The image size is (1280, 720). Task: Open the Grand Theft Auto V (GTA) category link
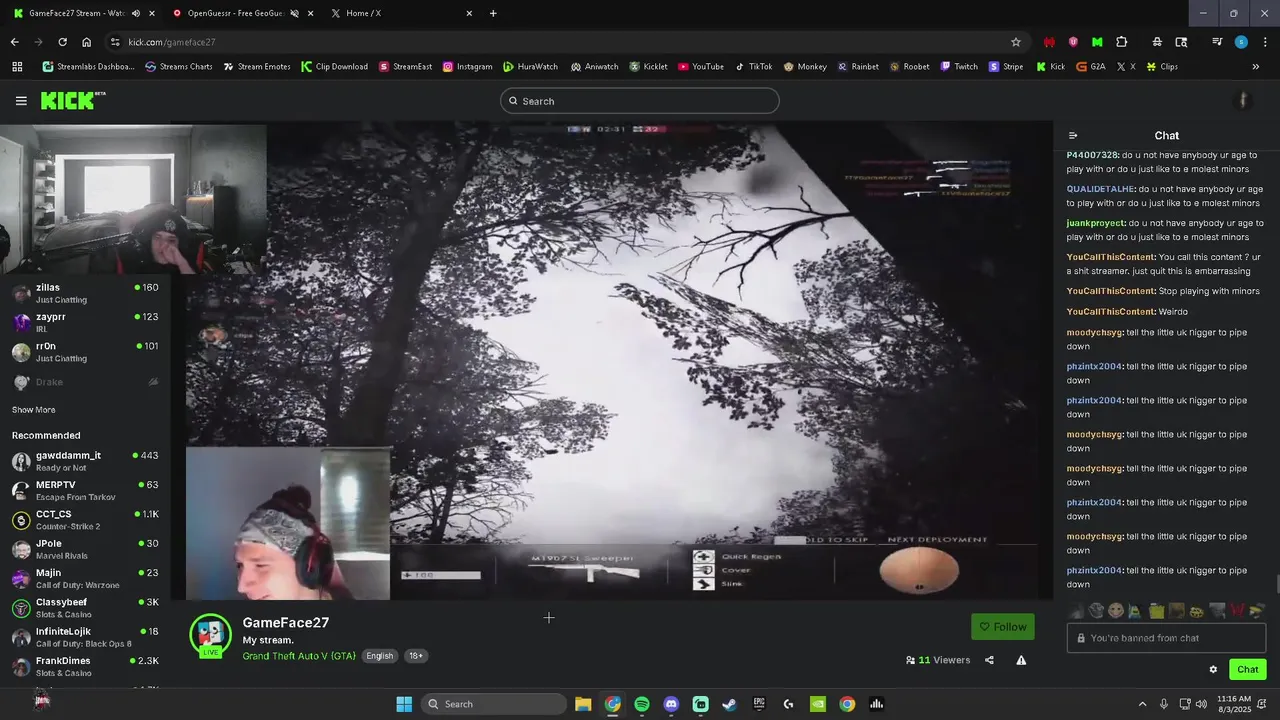click(x=299, y=656)
